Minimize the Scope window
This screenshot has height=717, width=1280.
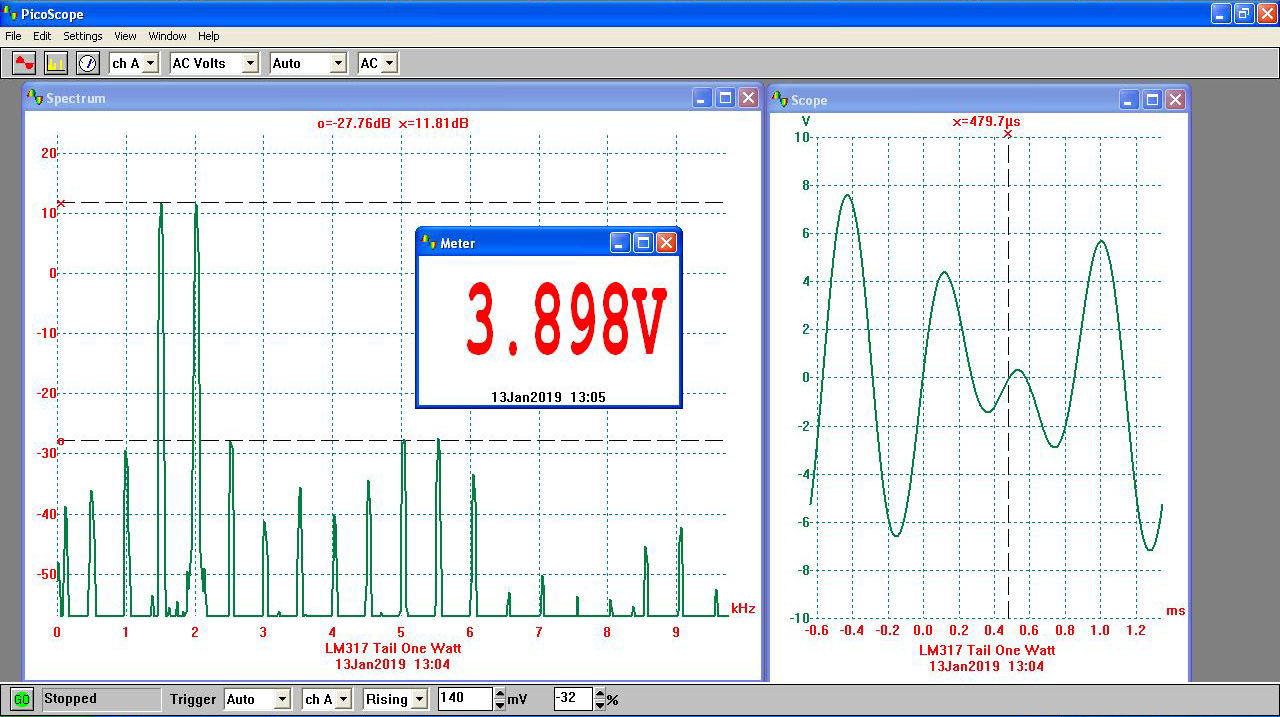(1129, 100)
